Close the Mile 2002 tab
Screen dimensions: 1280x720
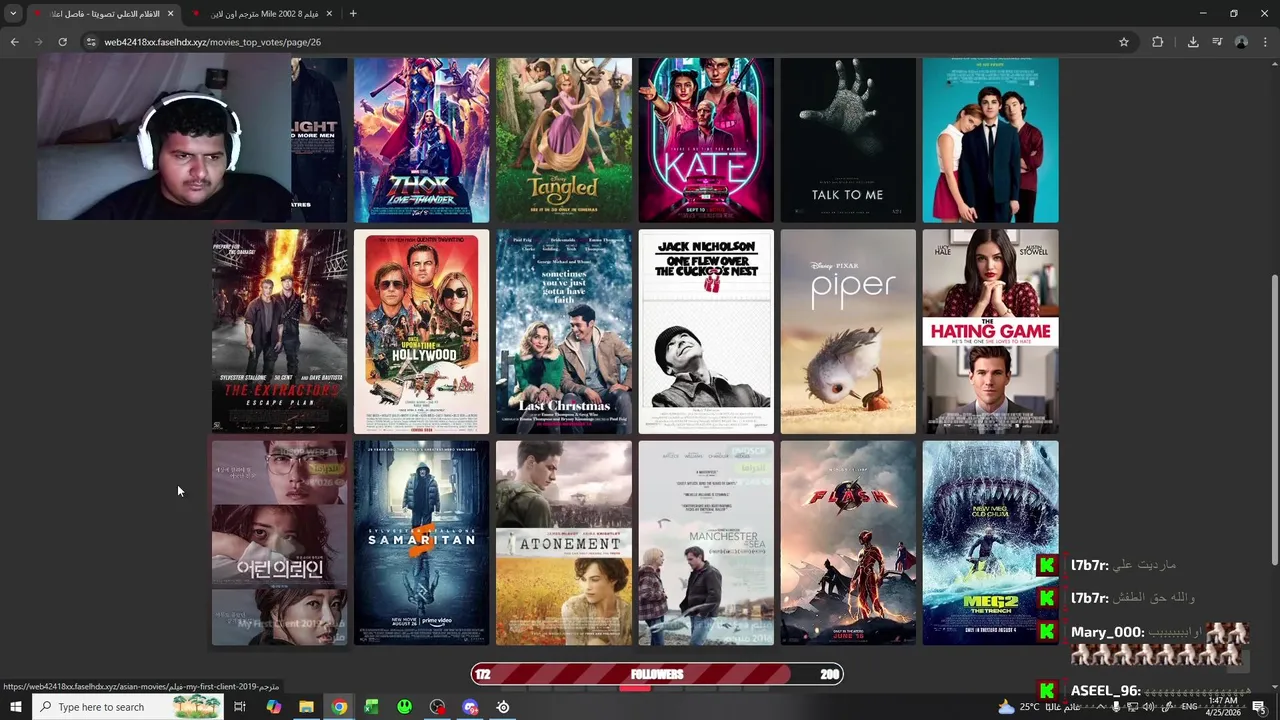coord(329,13)
